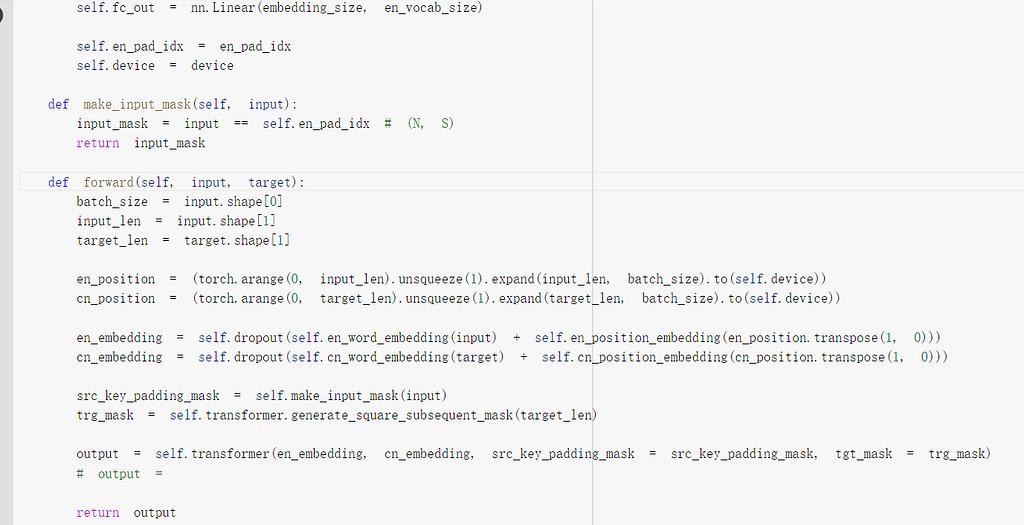The height and width of the screenshot is (525, 1024).
Task: Click "en_position" variable being assigned
Action: [x=116, y=279]
